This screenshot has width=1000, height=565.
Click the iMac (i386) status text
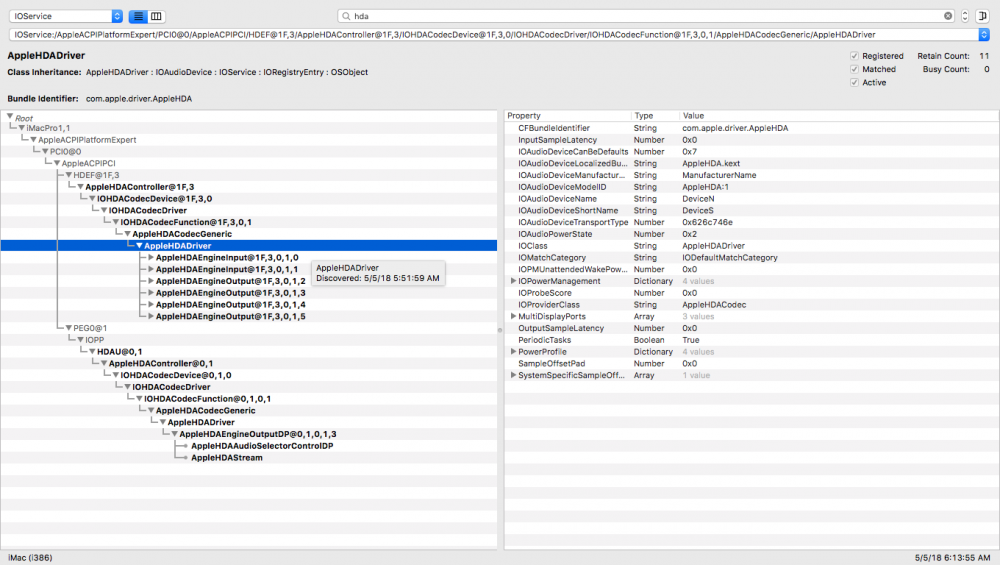coord(30,557)
